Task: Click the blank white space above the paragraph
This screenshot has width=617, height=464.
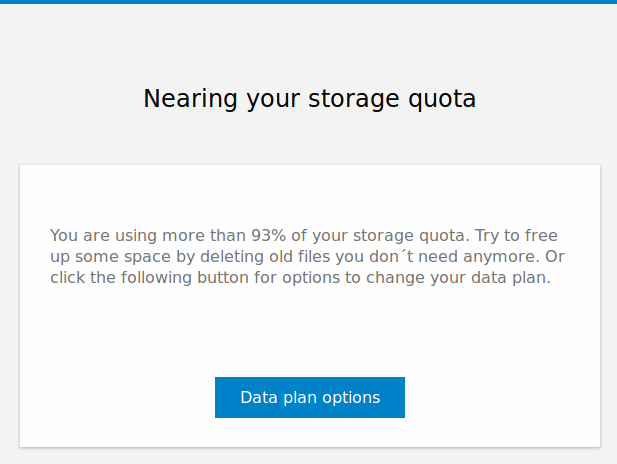Action: 308,195
